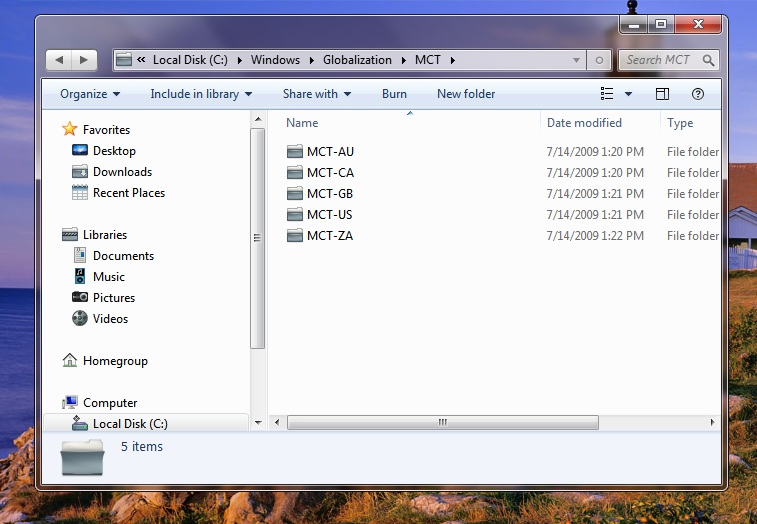Go back with the left arrow button
The width and height of the screenshot is (757, 524).
59,60
